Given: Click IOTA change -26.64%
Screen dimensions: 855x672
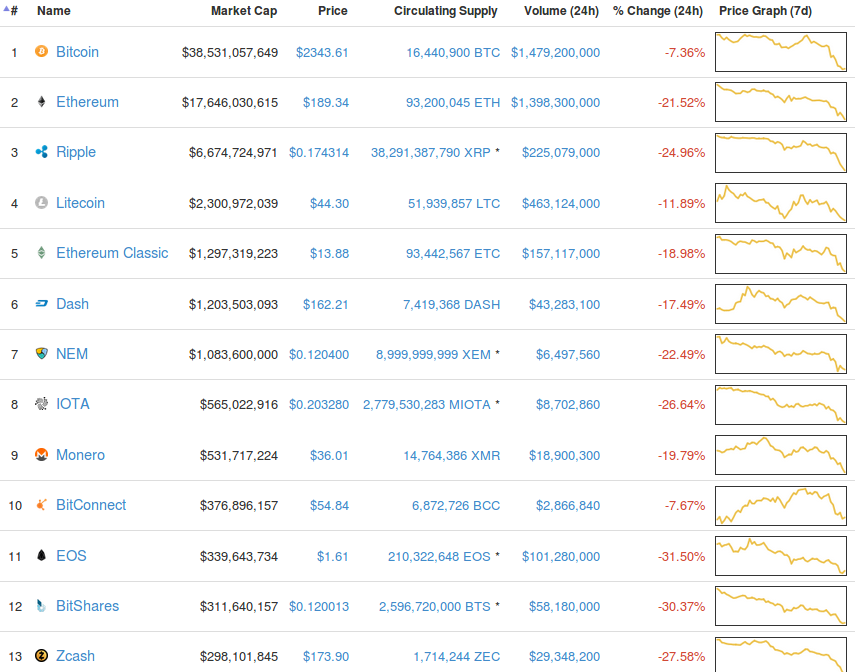Looking at the screenshot, I should [x=681, y=405].
